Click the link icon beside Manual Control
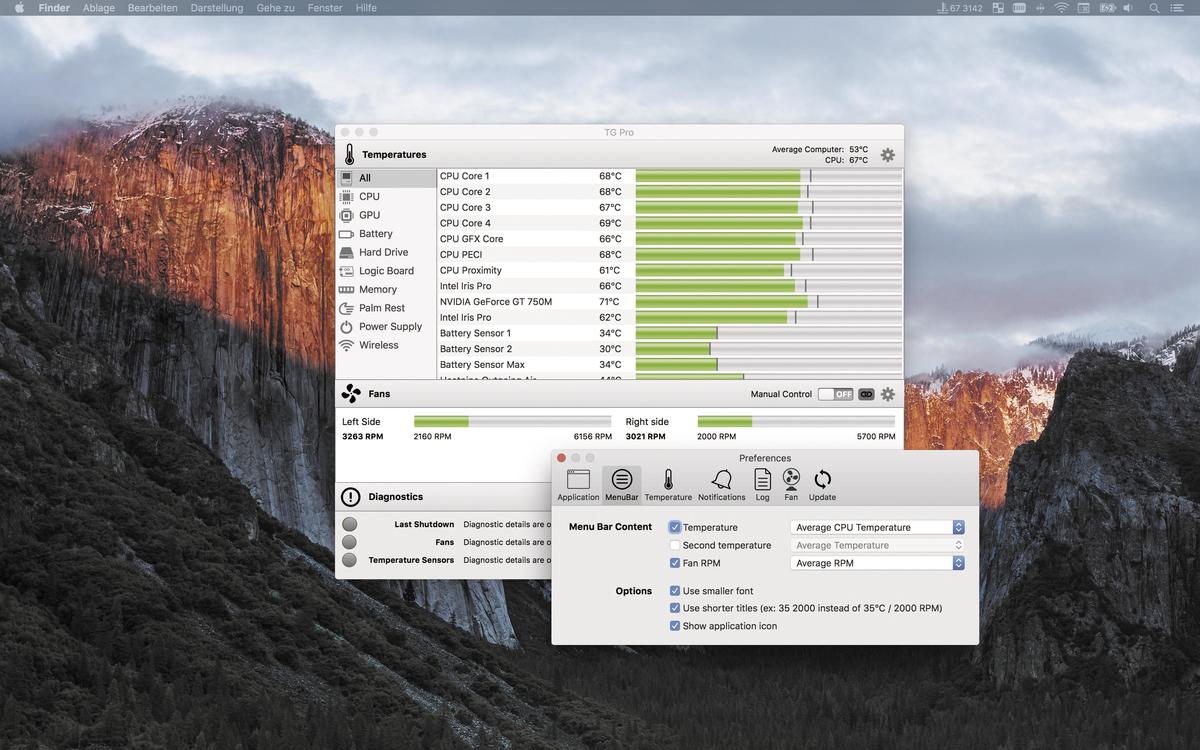Image resolution: width=1200 pixels, height=750 pixels. click(866, 394)
